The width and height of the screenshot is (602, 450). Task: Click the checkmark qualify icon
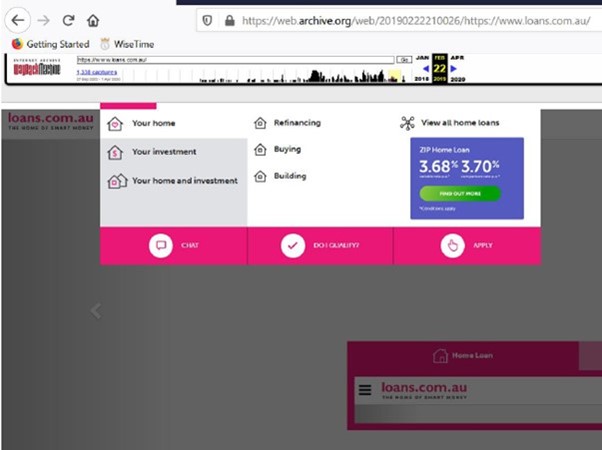(x=293, y=246)
